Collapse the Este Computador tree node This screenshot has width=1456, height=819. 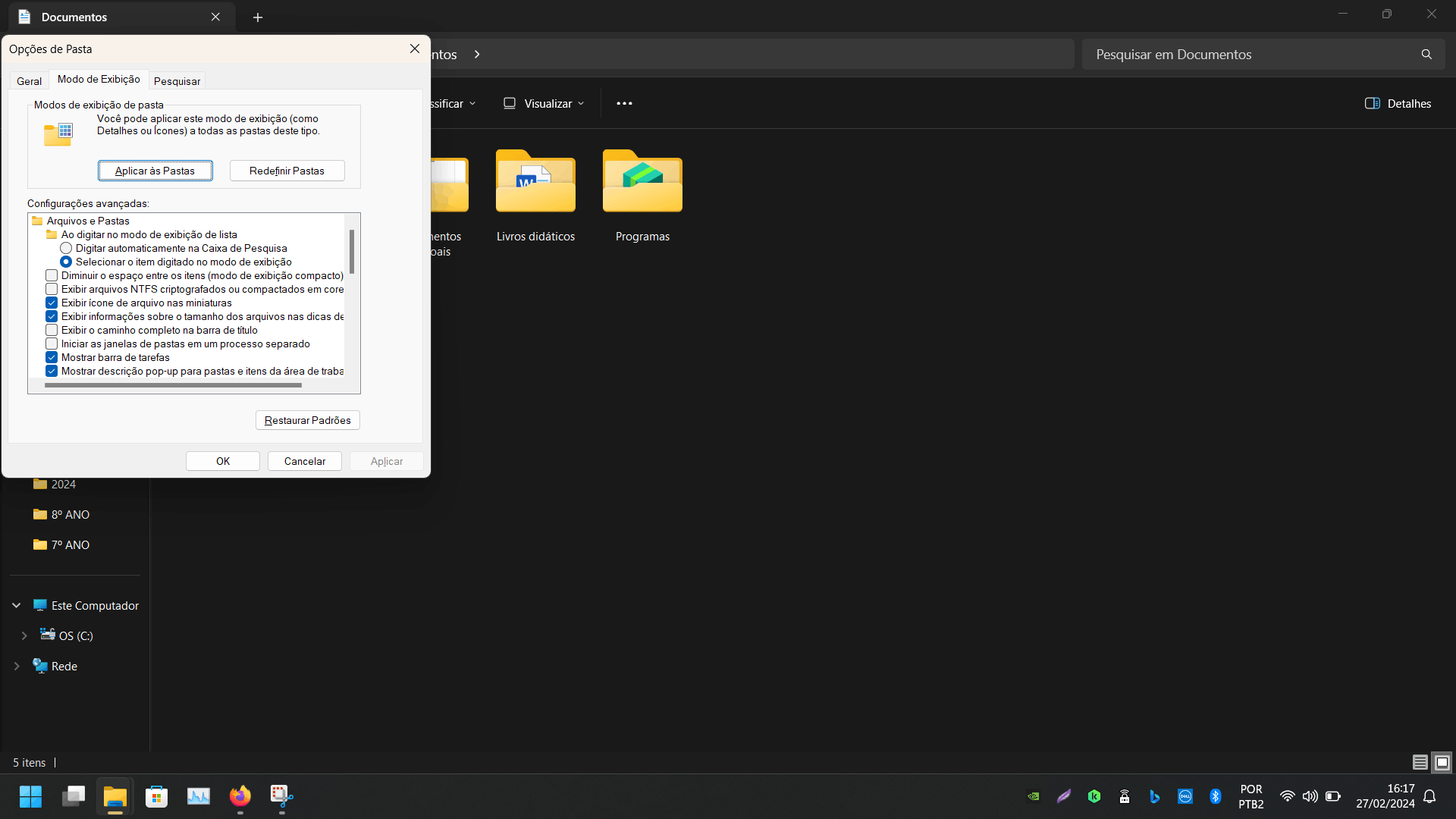pyautogui.click(x=16, y=606)
